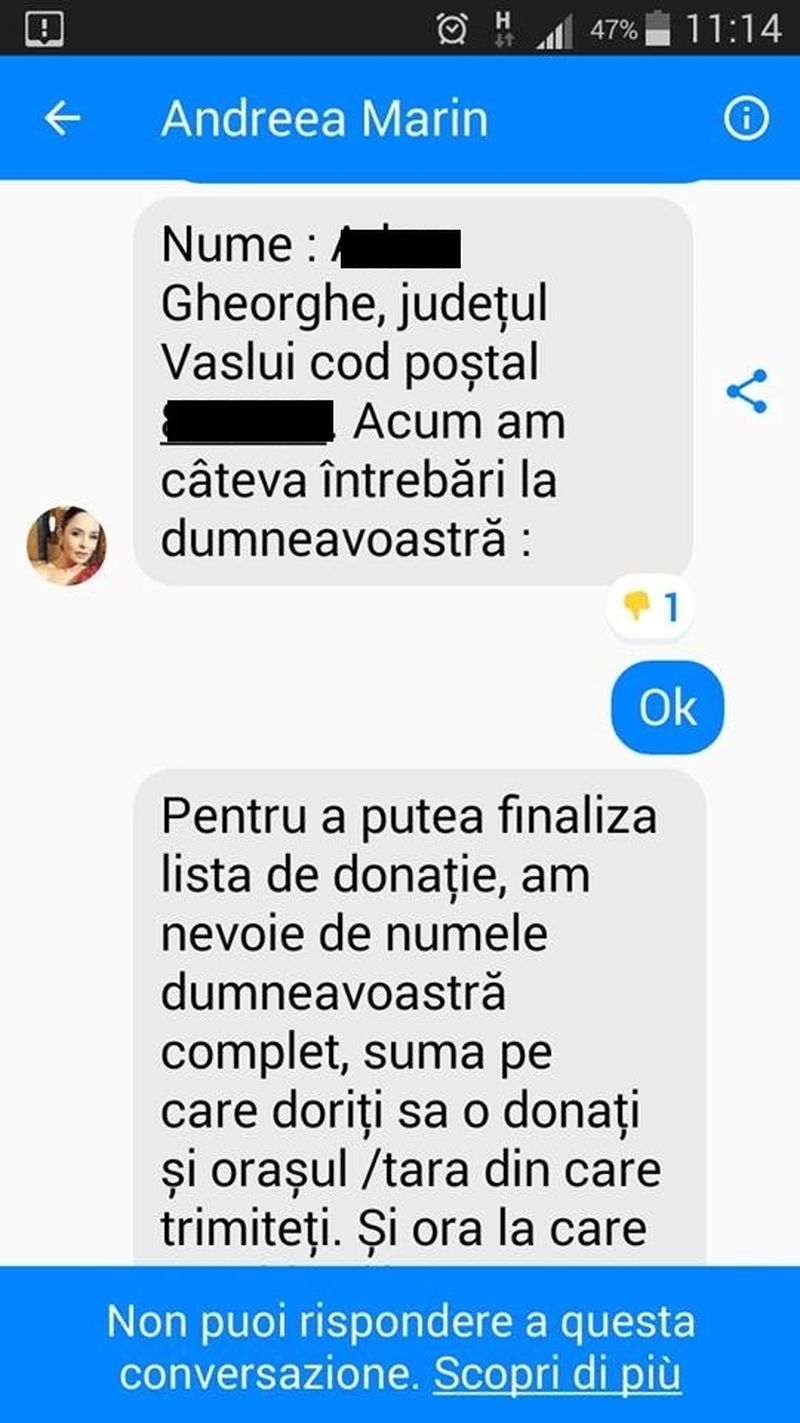The width and height of the screenshot is (800, 1423).
Task: Tap the battery icon in status bar
Action: click(x=658, y=29)
